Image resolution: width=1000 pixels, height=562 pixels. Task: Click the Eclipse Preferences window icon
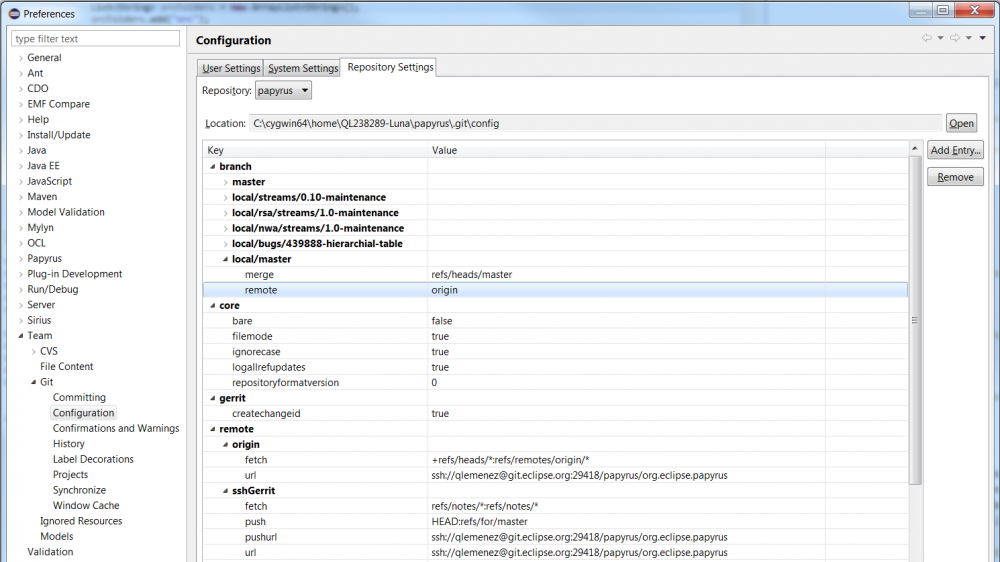click(x=14, y=13)
